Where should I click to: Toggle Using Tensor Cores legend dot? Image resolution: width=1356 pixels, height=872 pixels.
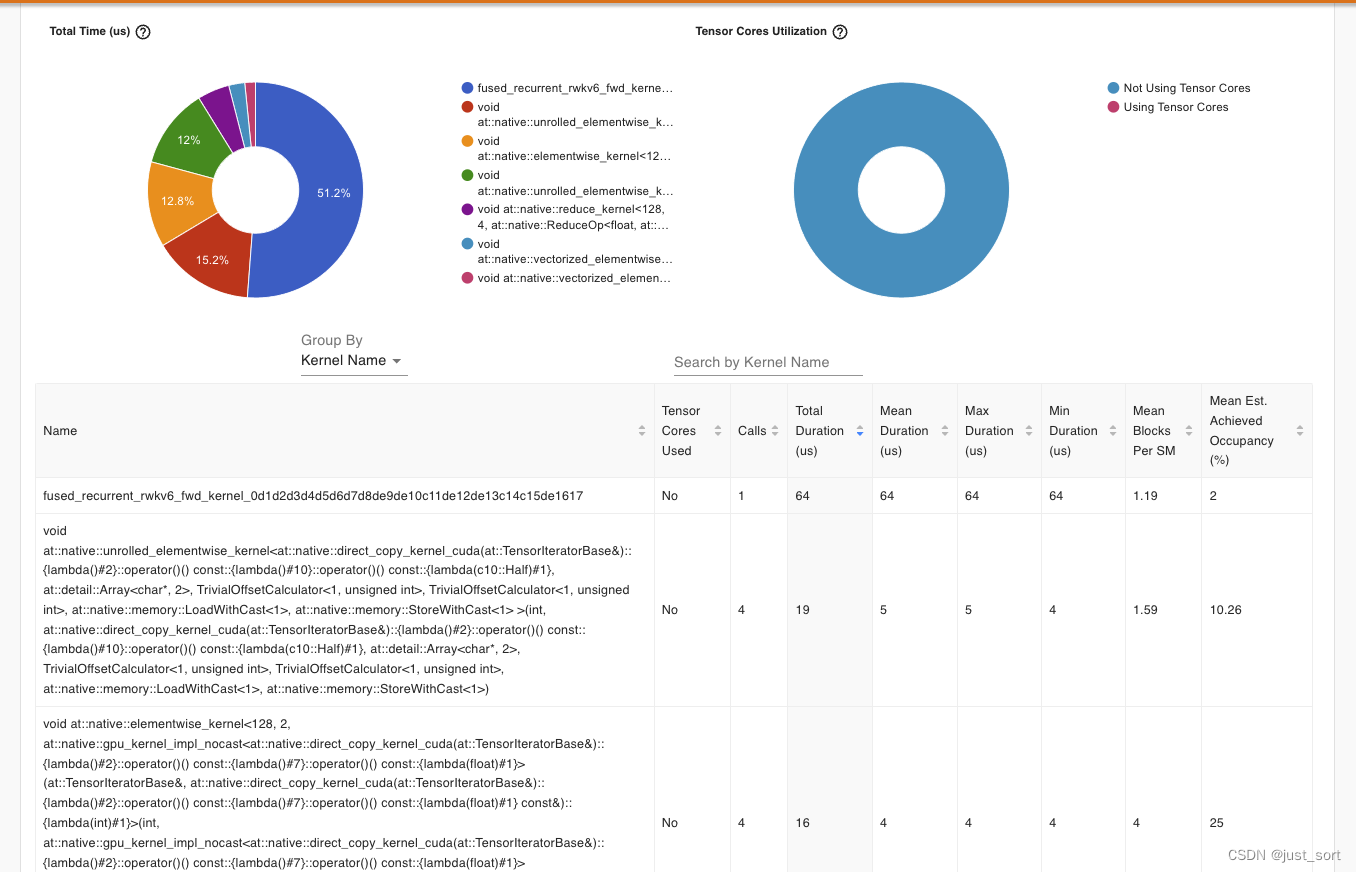[x=1113, y=107]
